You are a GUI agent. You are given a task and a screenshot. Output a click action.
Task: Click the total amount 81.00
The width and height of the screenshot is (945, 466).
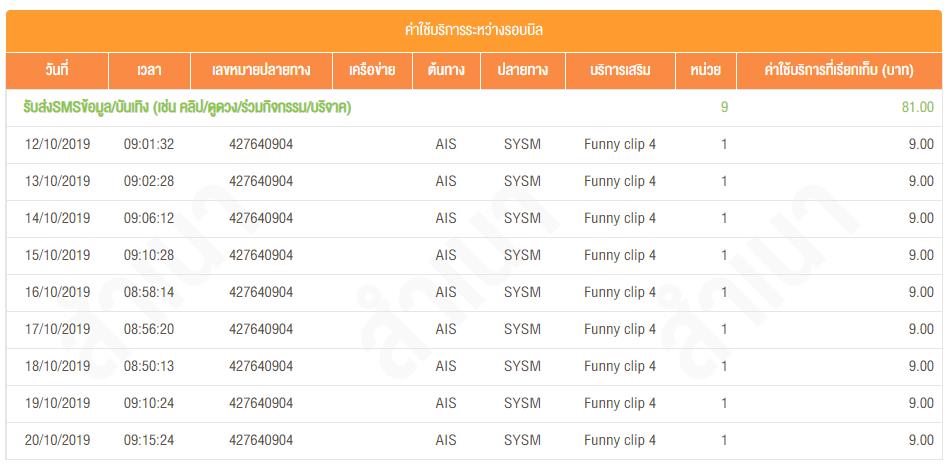918,108
